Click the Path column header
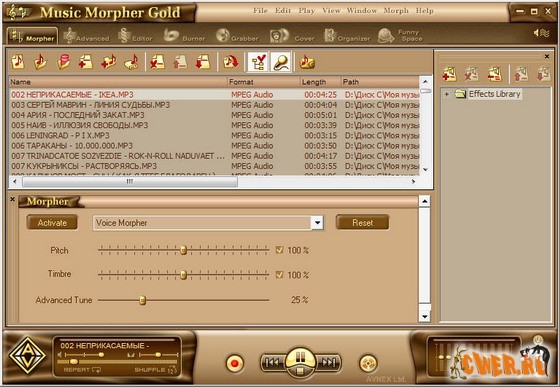This screenshot has height=387, width=560. click(380, 82)
